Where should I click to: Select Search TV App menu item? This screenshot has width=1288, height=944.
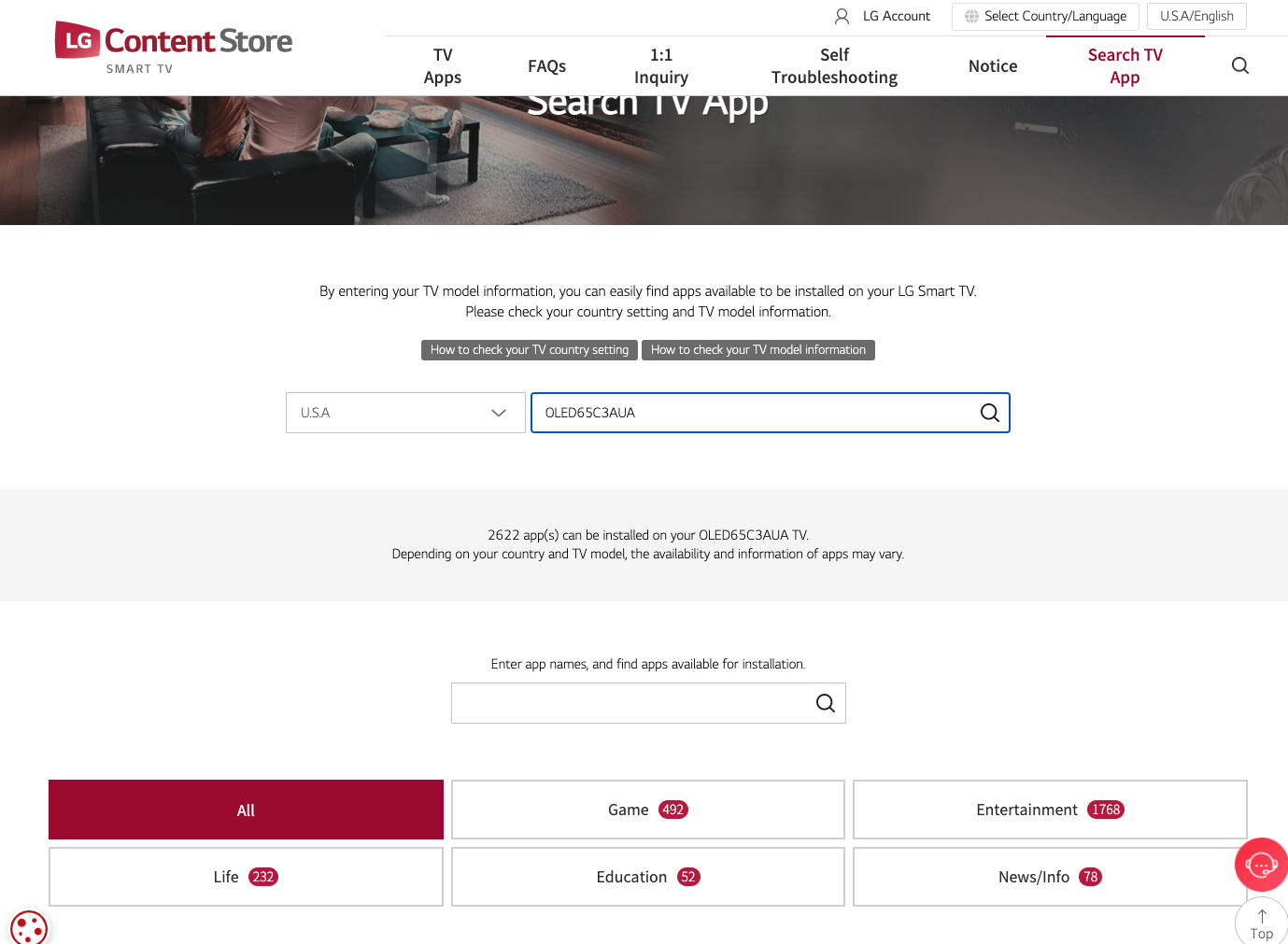point(1125,66)
